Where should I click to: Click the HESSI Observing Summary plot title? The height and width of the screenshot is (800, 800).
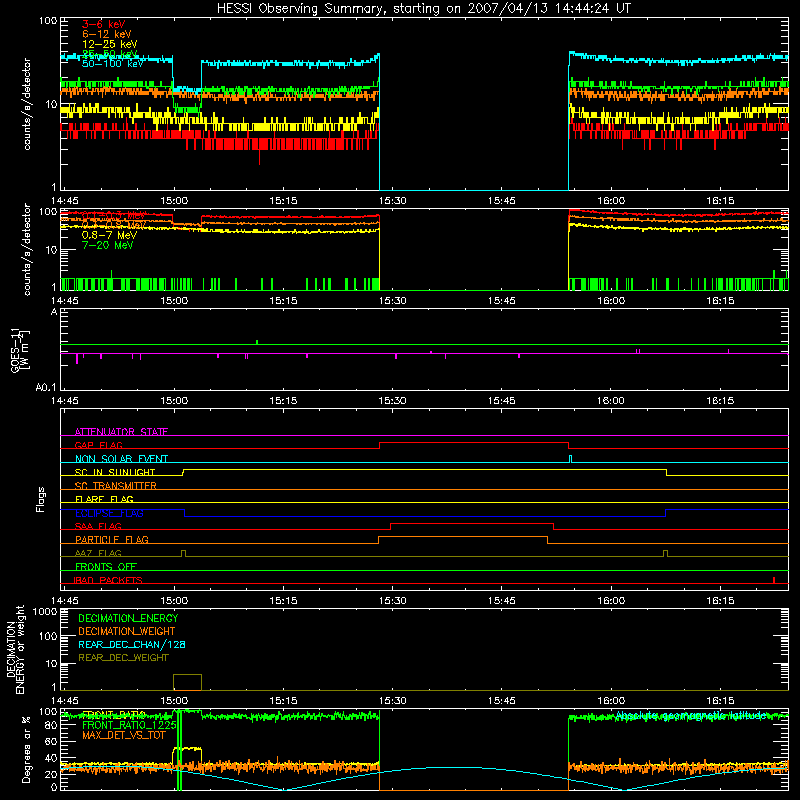click(423, 9)
